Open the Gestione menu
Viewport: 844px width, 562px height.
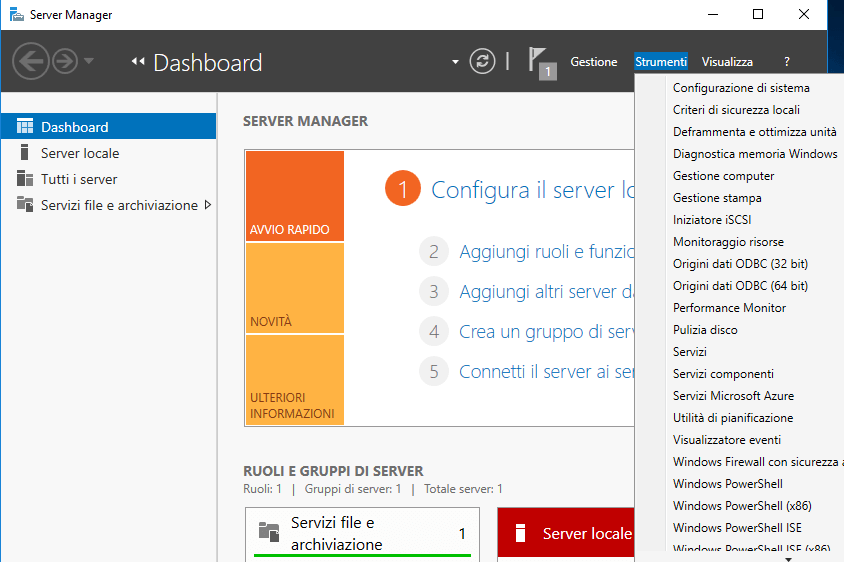[594, 62]
